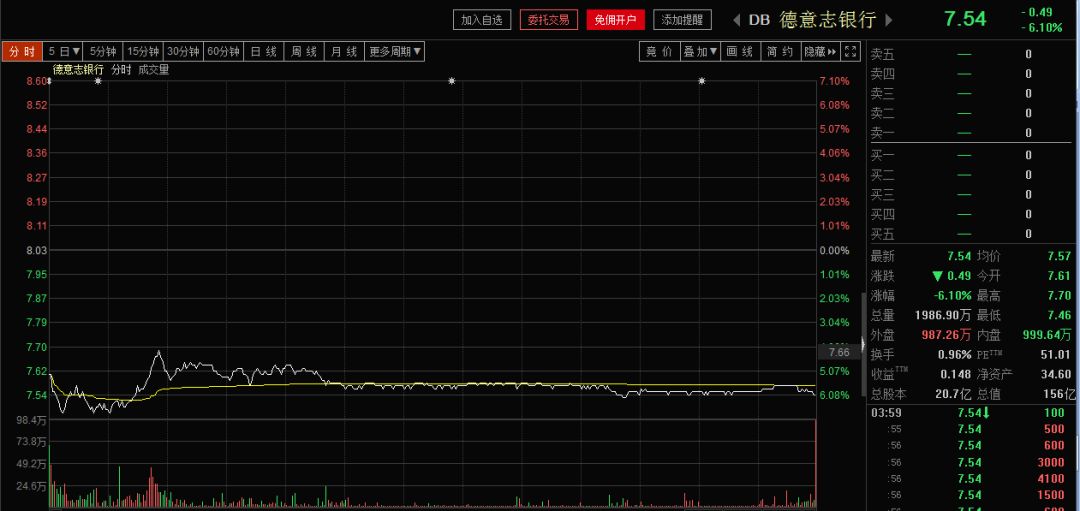Select the trade row with volume 1500
The height and width of the screenshot is (511, 1080).
point(970,495)
